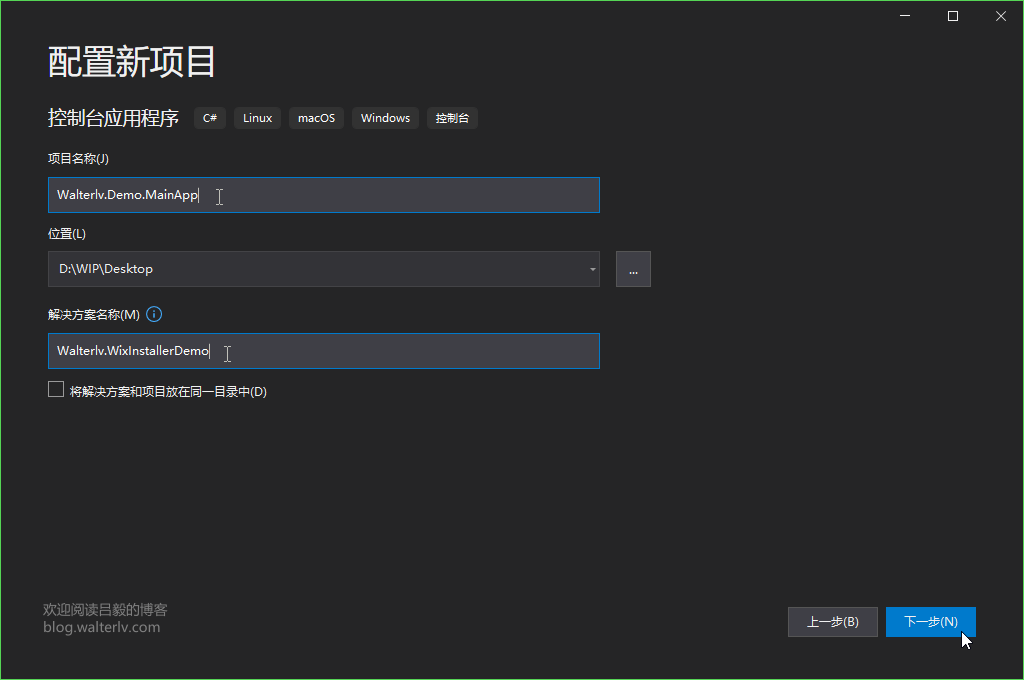Open the blog.walterlv.com link

pyautogui.click(x=101, y=626)
